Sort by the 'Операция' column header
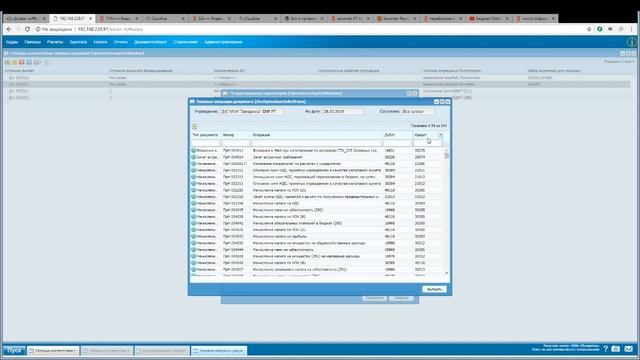The width and height of the screenshot is (640, 360). coord(317,135)
